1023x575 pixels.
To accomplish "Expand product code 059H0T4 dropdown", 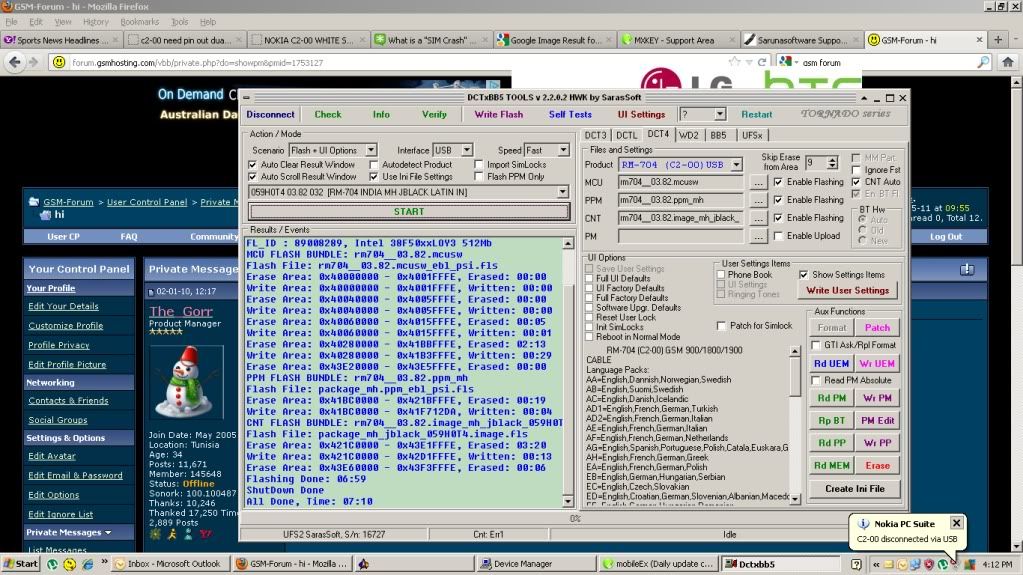I will (562, 192).
